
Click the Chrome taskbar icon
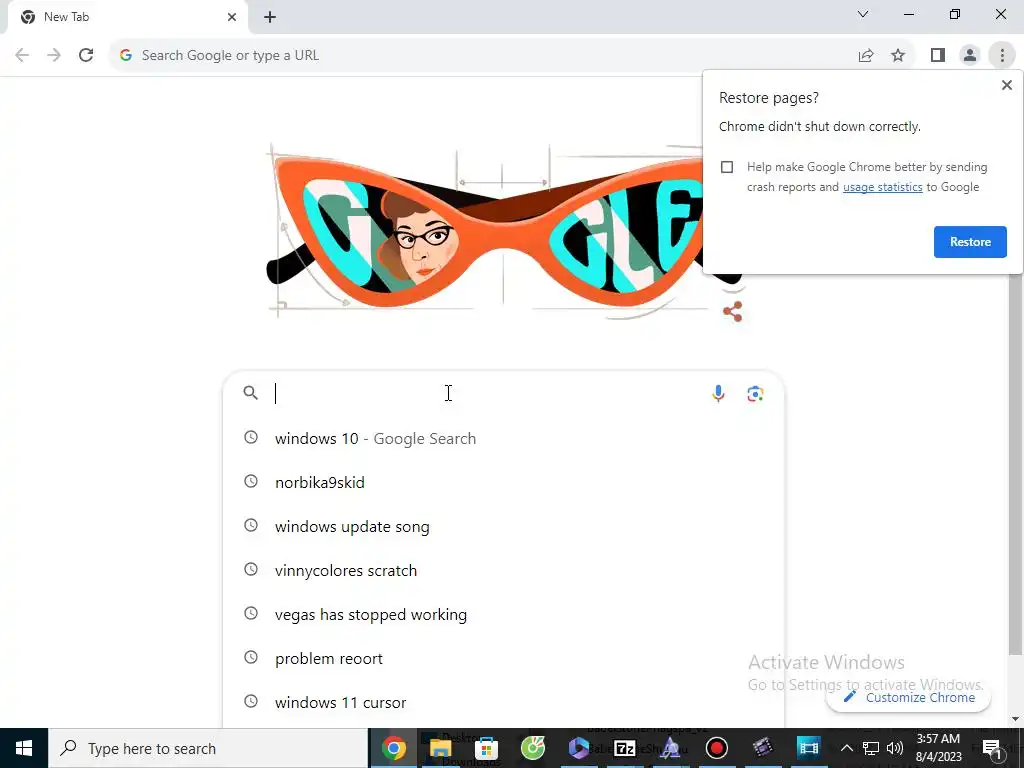point(394,748)
